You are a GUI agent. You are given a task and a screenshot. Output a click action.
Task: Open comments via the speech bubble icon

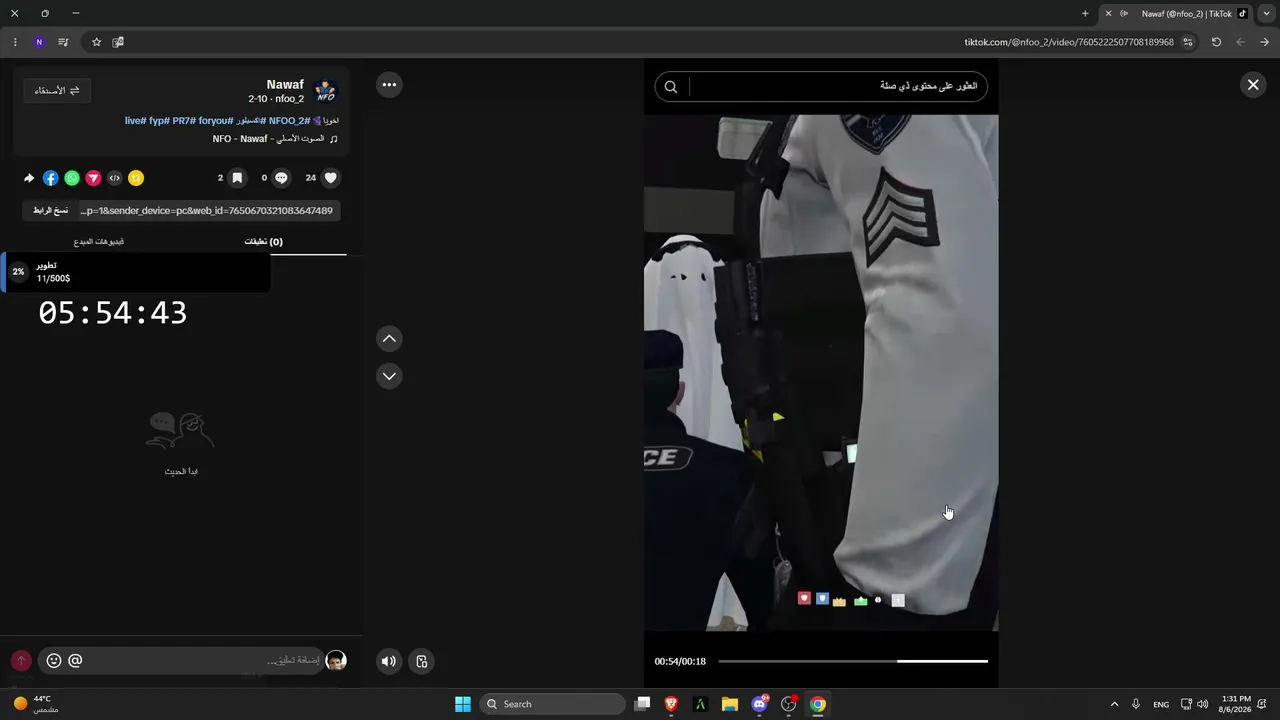[x=282, y=178]
